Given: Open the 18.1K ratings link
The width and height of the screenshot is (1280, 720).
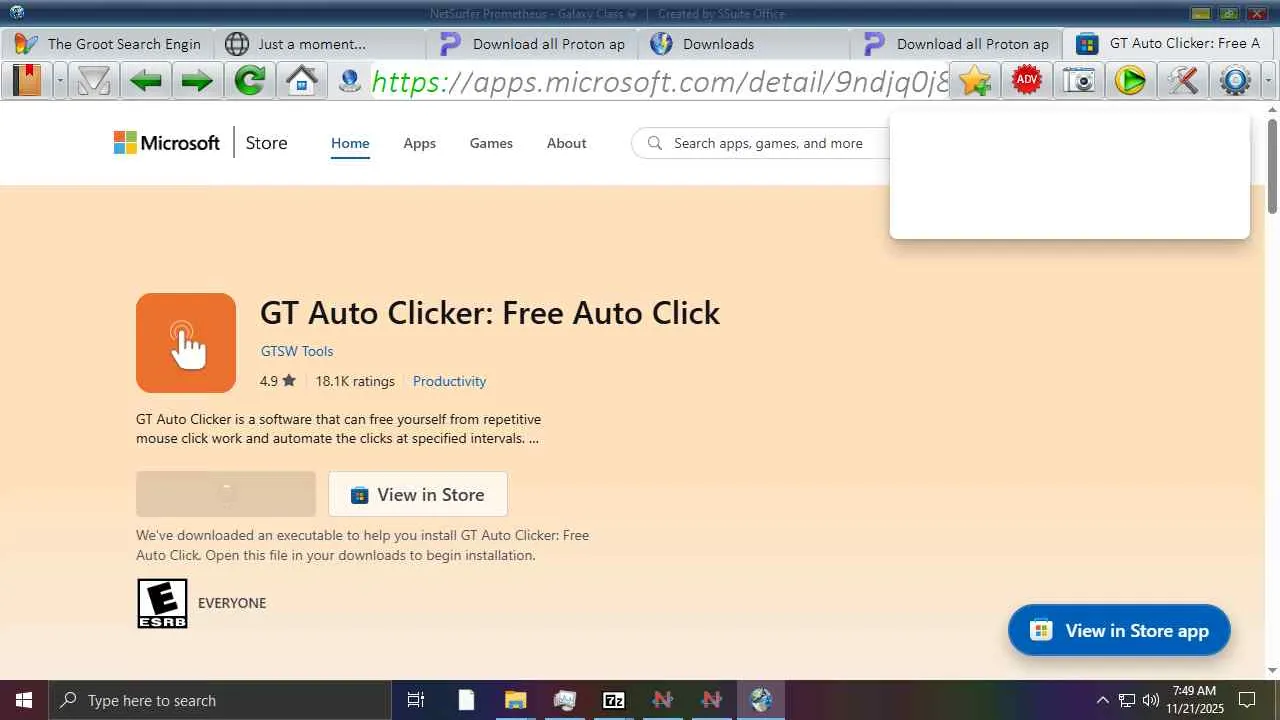Looking at the screenshot, I should click(x=355, y=381).
